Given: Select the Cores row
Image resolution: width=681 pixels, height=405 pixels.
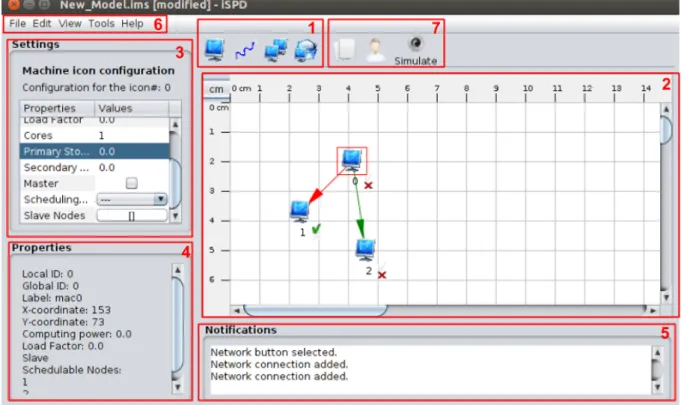Looking at the screenshot, I should click(94, 135).
